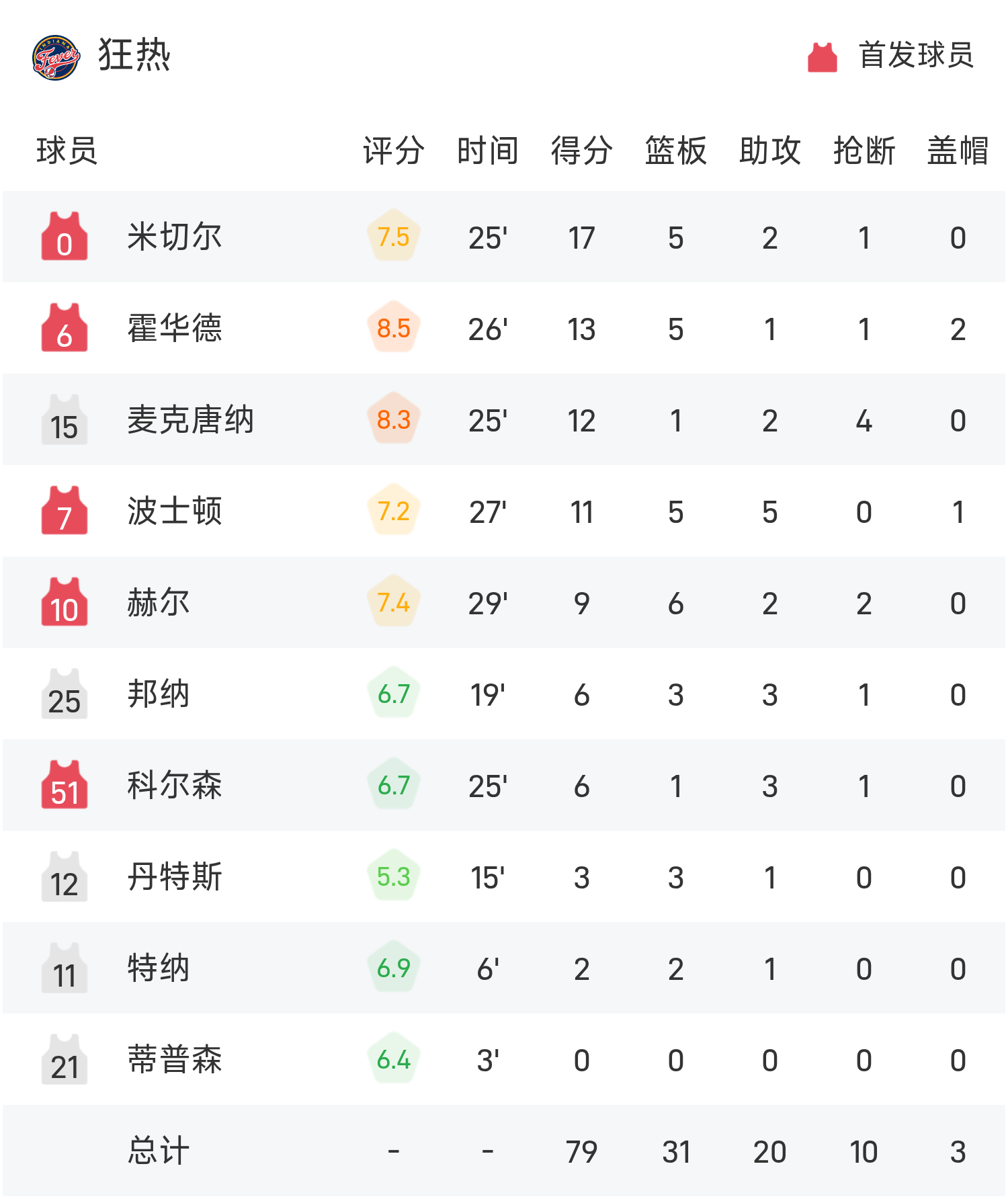
Task: Sort by the 篮板 column header
Action: click(x=675, y=150)
